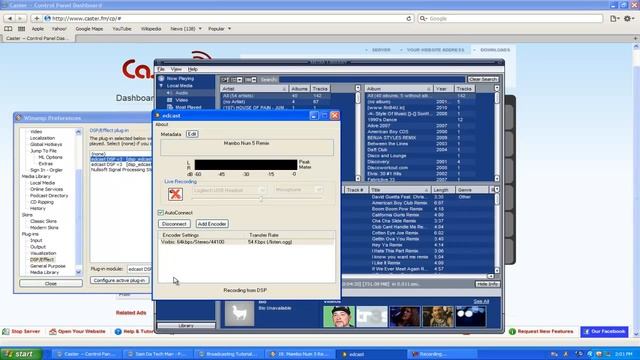The height and width of the screenshot is (360, 640).
Task: Click the add bookmark plus button
Action: point(36,18)
